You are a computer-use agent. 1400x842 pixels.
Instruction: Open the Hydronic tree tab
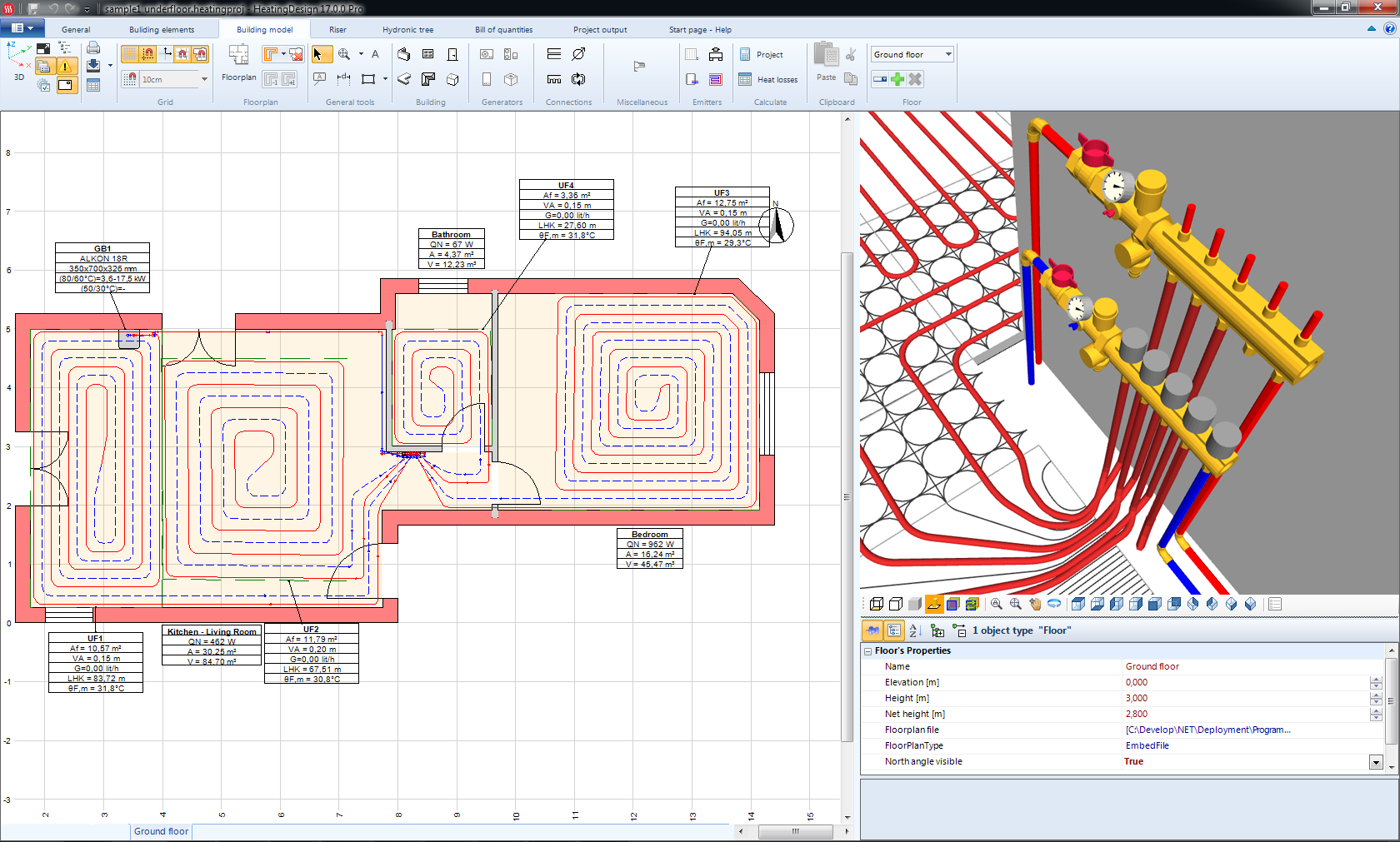(x=407, y=29)
